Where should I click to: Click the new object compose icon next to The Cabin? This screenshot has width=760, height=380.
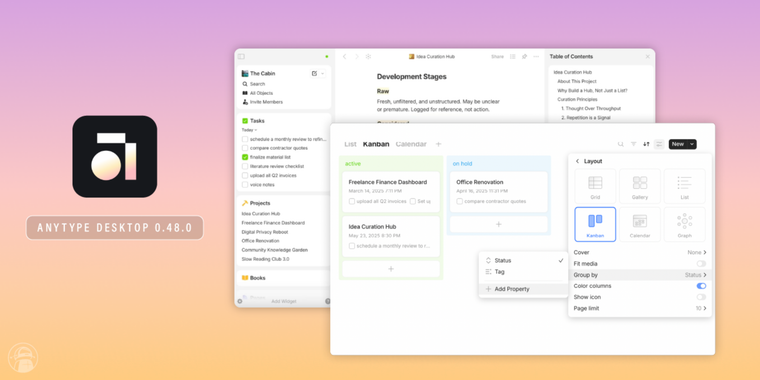pyautogui.click(x=315, y=73)
